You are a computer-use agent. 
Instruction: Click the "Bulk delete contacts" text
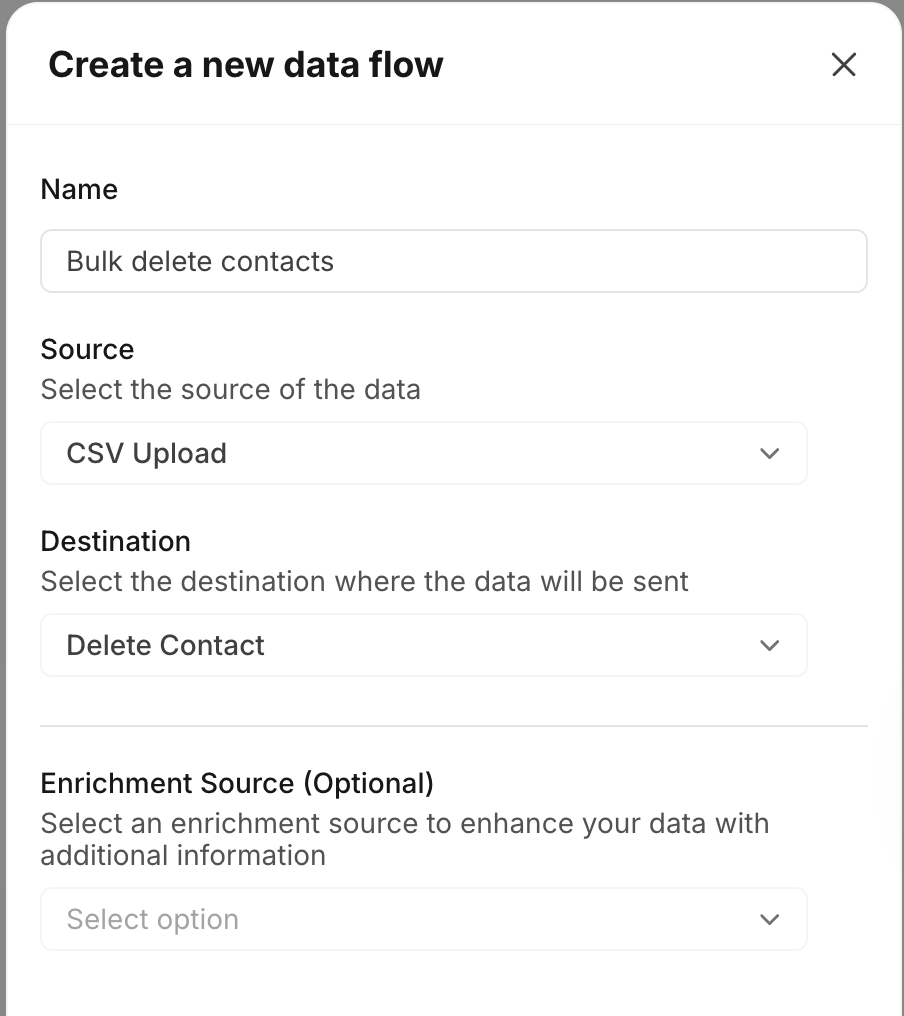click(x=200, y=262)
